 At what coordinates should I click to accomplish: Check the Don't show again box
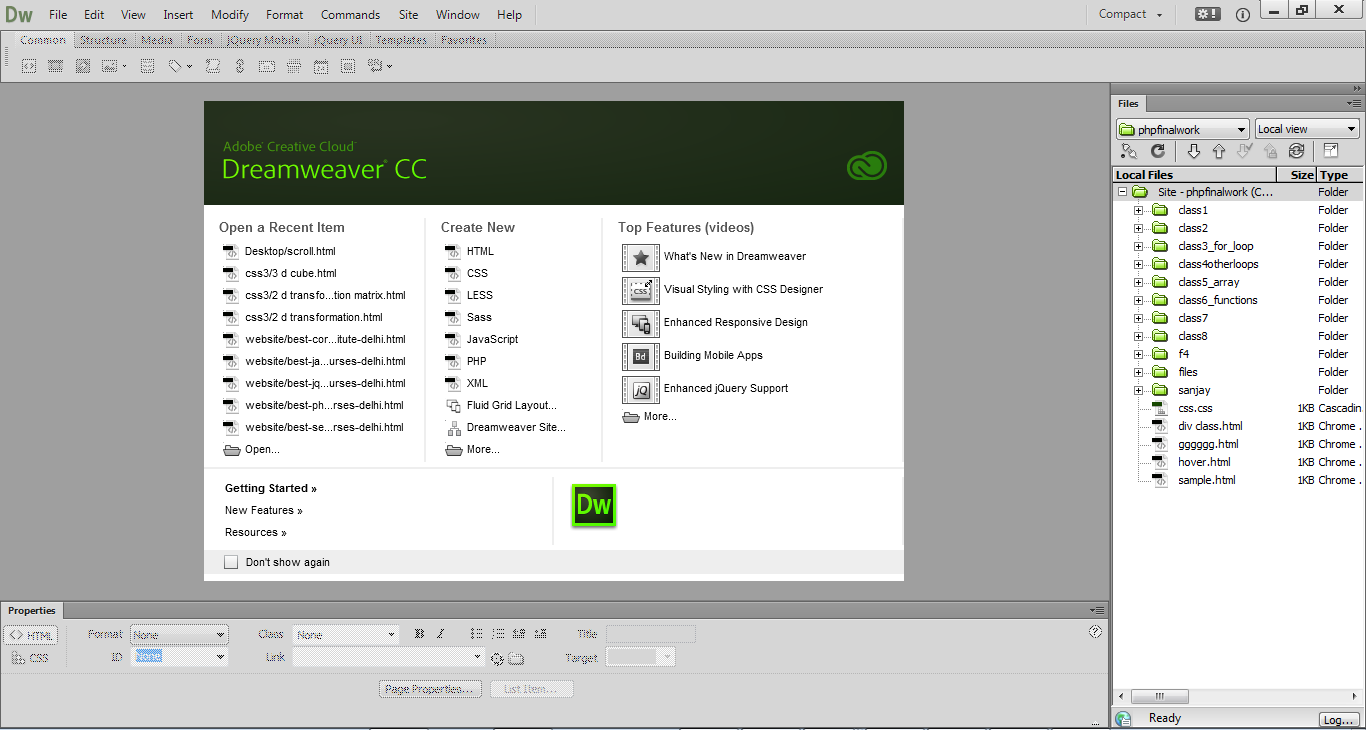[x=231, y=562]
